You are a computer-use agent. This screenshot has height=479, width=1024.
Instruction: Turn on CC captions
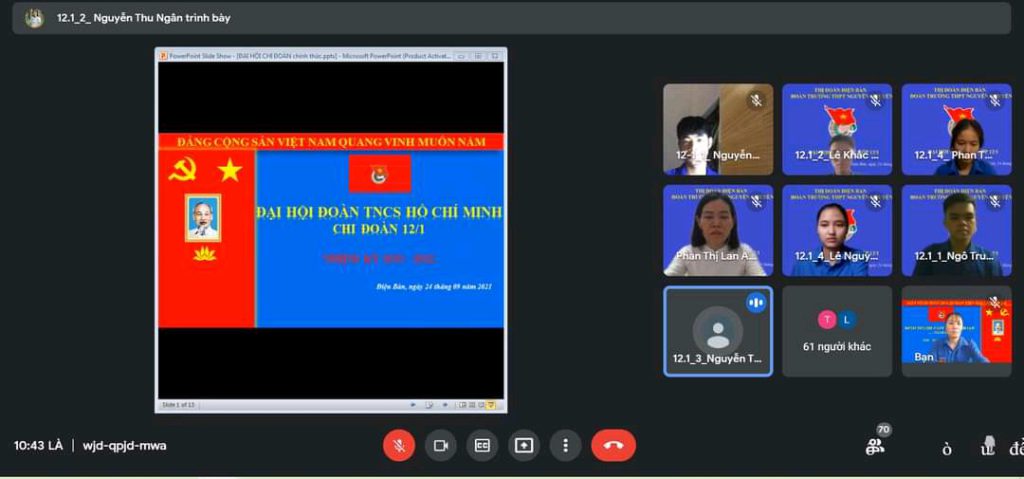click(x=482, y=446)
